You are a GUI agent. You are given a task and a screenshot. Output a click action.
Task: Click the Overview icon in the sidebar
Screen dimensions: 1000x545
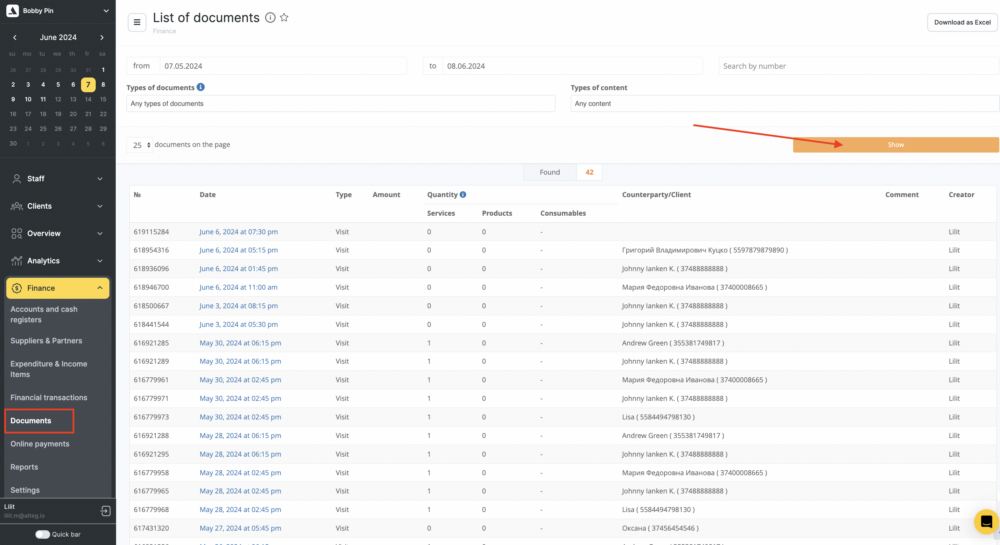click(17, 234)
